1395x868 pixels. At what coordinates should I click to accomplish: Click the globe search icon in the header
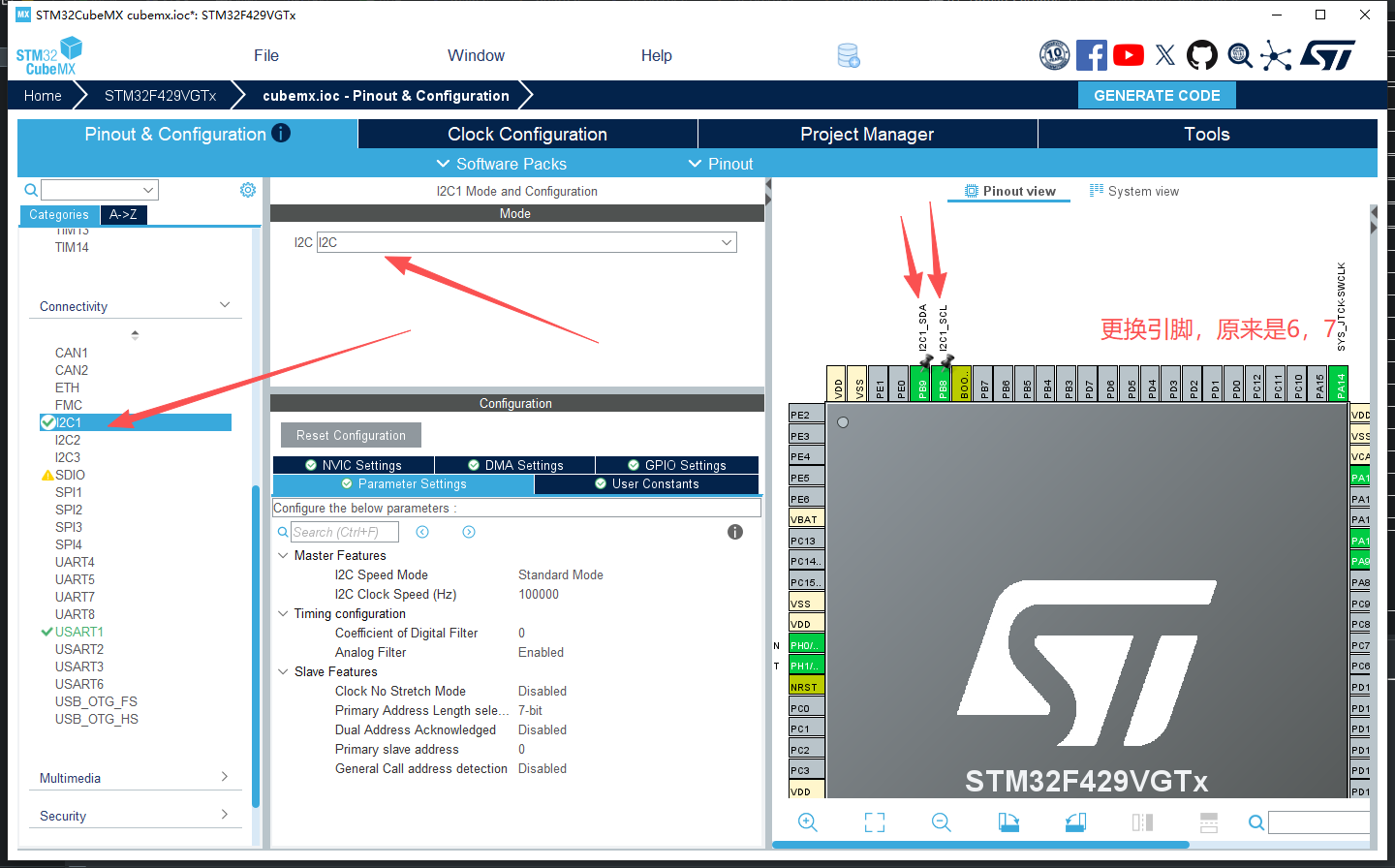tap(1240, 55)
